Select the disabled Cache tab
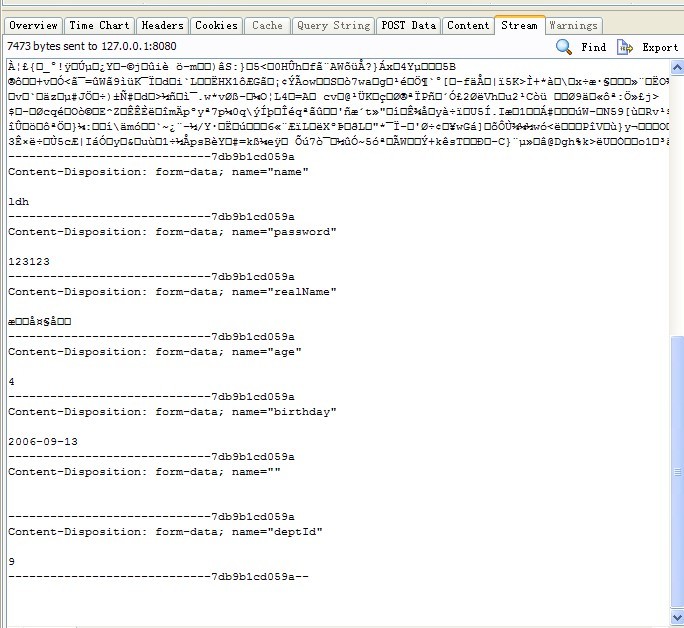 click(267, 25)
